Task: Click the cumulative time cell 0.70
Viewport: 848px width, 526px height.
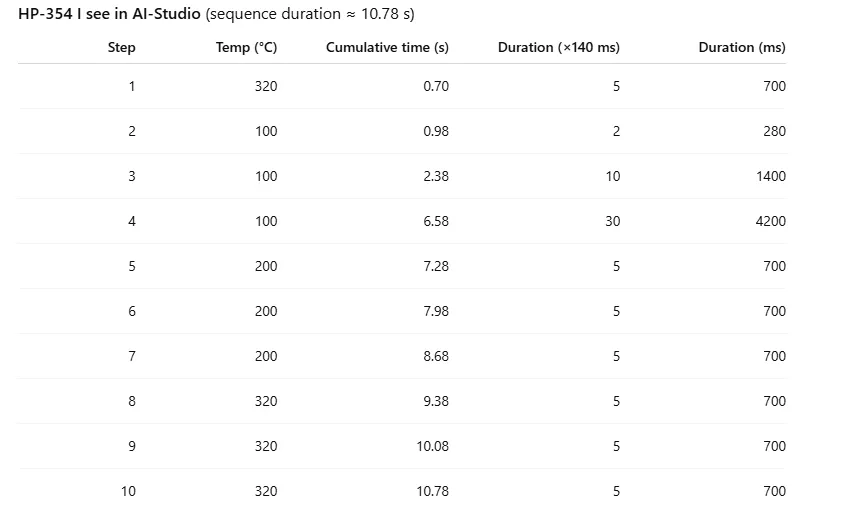Action: tap(436, 86)
